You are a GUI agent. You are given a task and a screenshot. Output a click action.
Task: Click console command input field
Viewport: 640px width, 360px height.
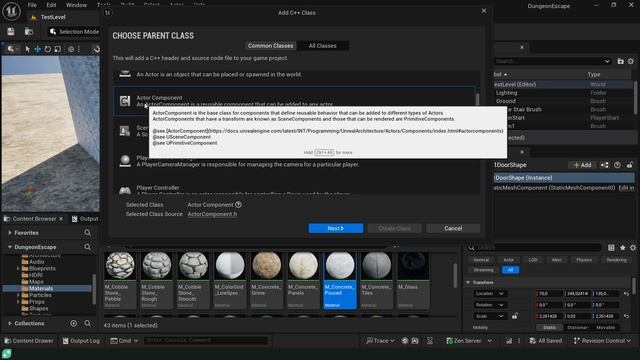click(x=206, y=340)
